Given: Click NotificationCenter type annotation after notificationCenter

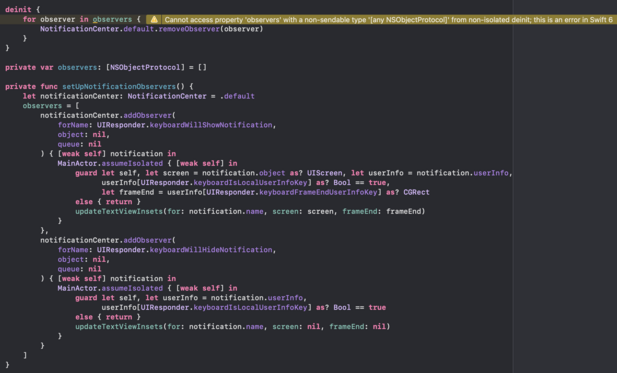Looking at the screenshot, I should [x=167, y=96].
